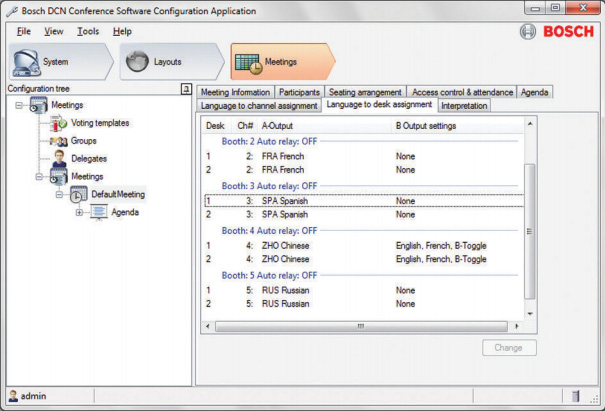Click the horizontal scrollbar in the desk list
Viewport: 605px width, 411px height.
tap(360, 325)
